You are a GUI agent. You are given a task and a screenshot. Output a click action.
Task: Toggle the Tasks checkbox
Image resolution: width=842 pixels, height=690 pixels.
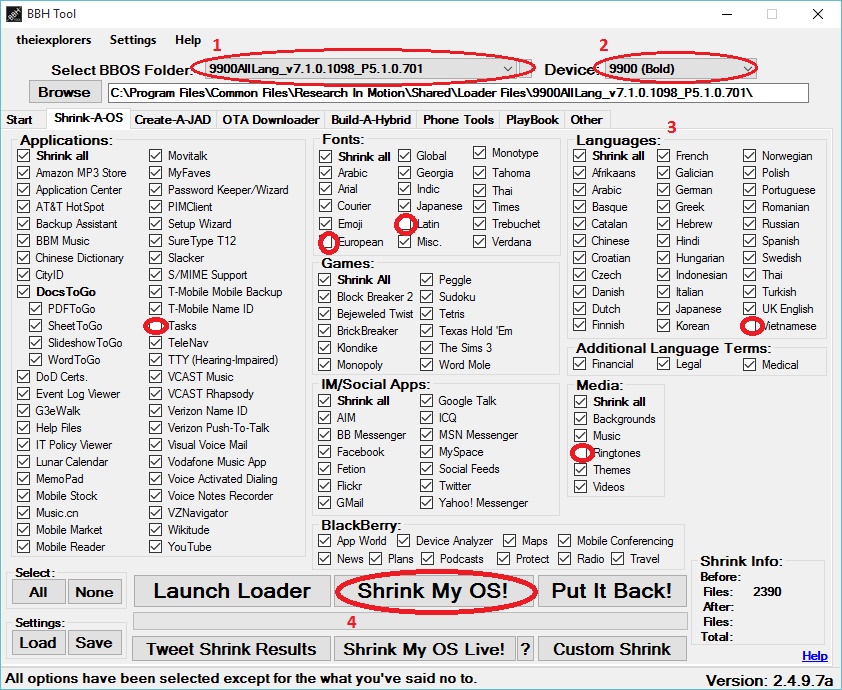[x=156, y=326]
